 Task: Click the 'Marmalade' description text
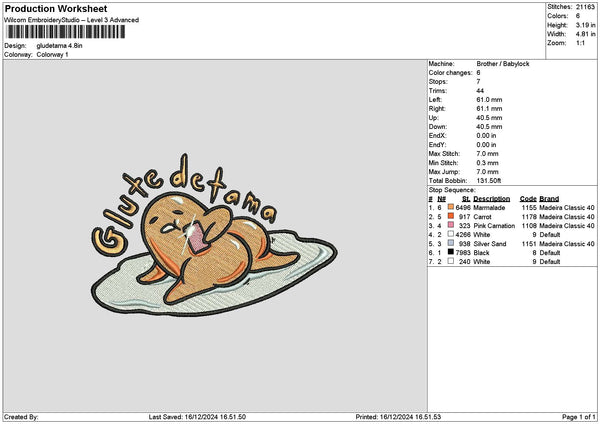tap(489, 207)
